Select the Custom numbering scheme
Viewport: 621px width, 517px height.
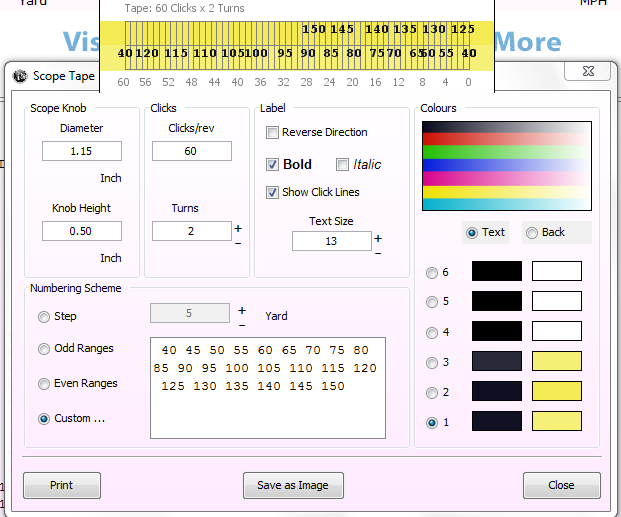click(x=44, y=419)
